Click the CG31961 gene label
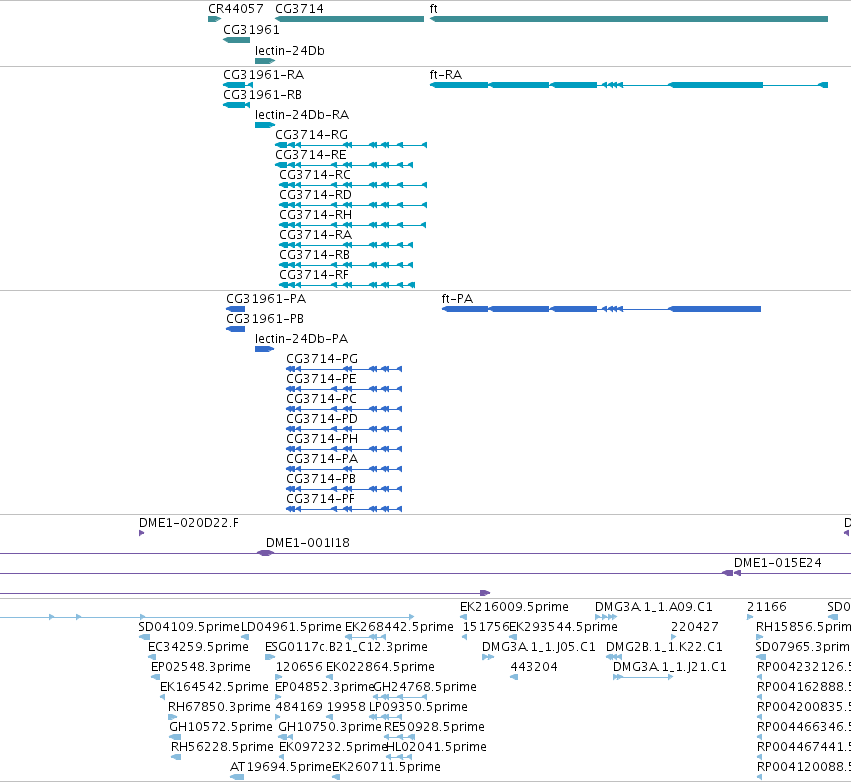 click(251, 30)
